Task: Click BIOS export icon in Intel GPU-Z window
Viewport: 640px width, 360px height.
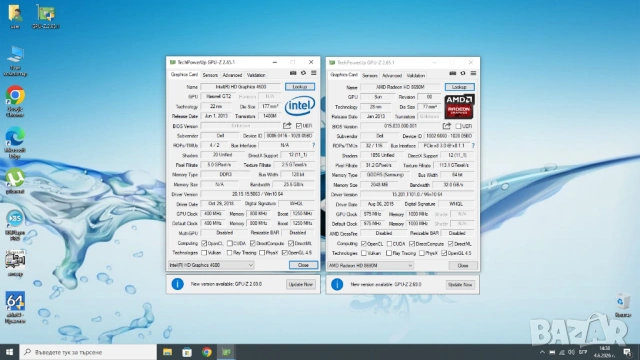Action: coord(287,125)
